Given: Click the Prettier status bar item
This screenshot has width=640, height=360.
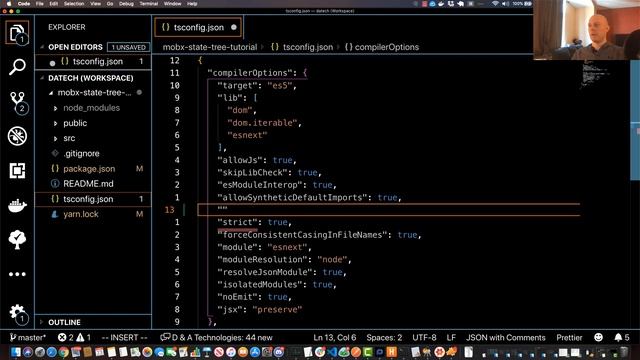Looking at the screenshot, I should pyautogui.click(x=569, y=338).
